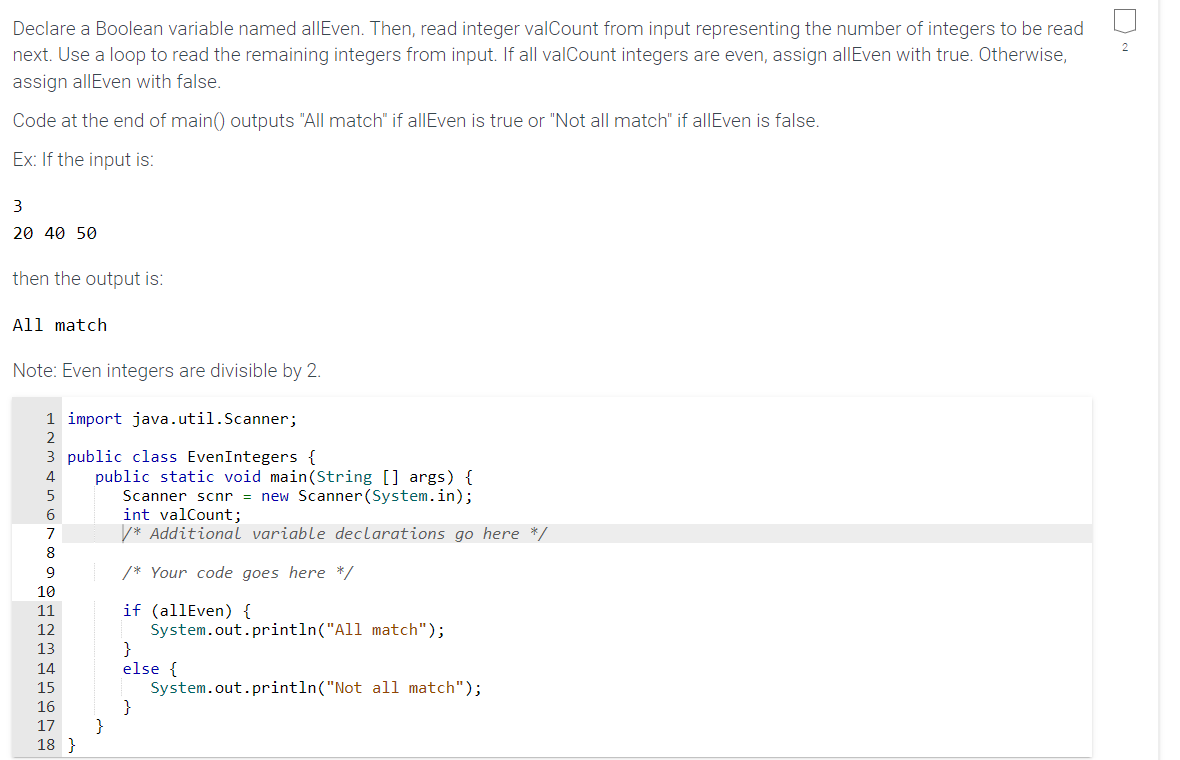Click the sample output text All match
This screenshot has width=1180, height=760.
[60, 324]
